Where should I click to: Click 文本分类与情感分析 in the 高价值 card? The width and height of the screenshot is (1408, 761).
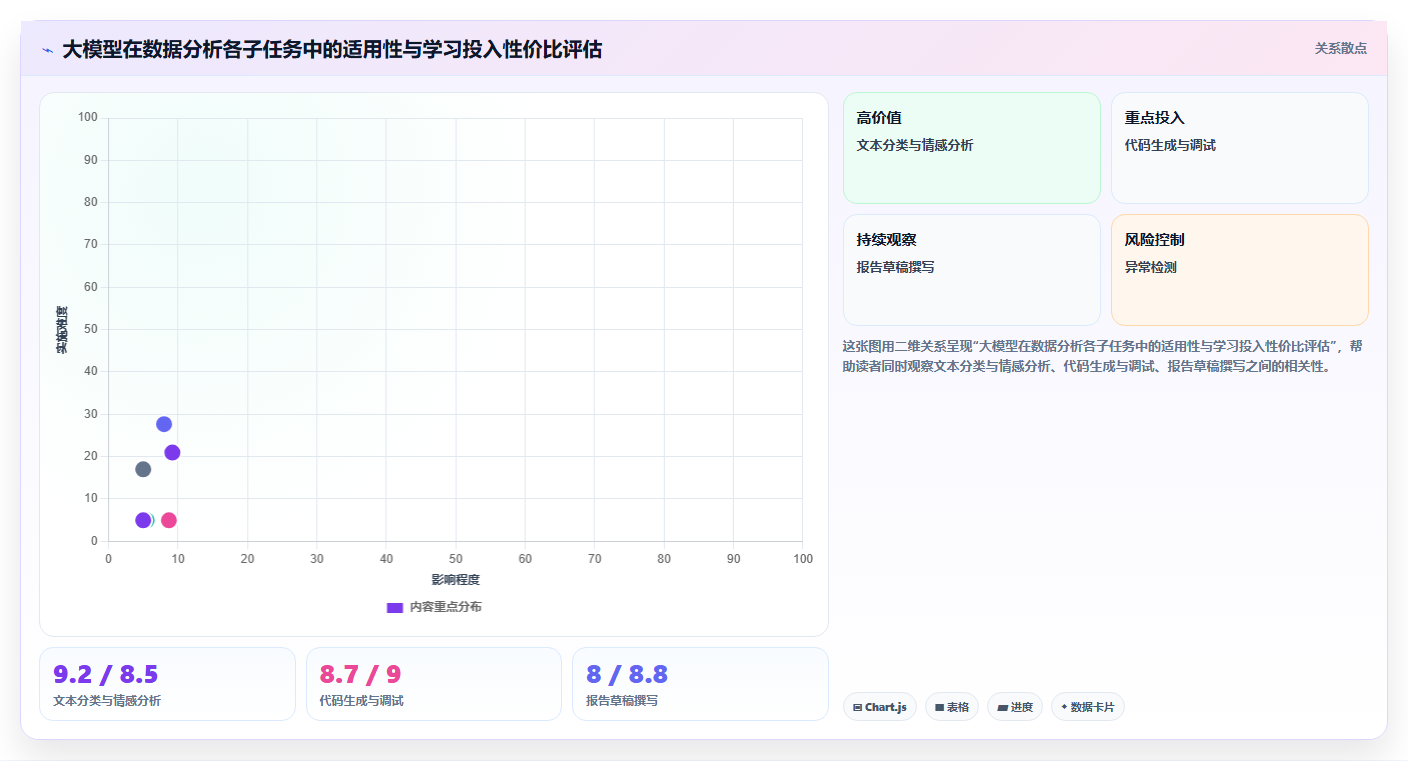[x=915, y=145]
